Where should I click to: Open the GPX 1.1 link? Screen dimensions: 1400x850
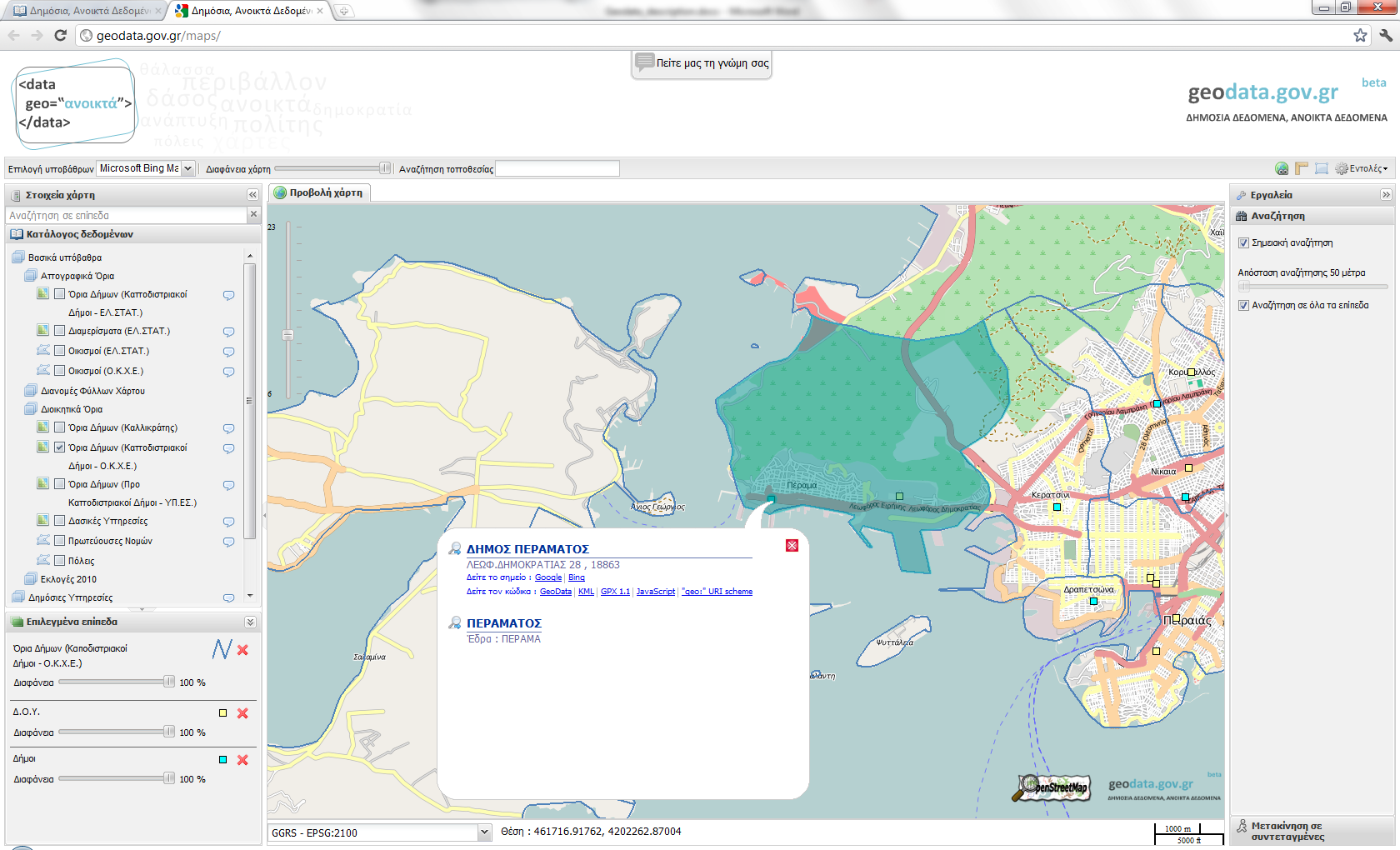pos(616,592)
